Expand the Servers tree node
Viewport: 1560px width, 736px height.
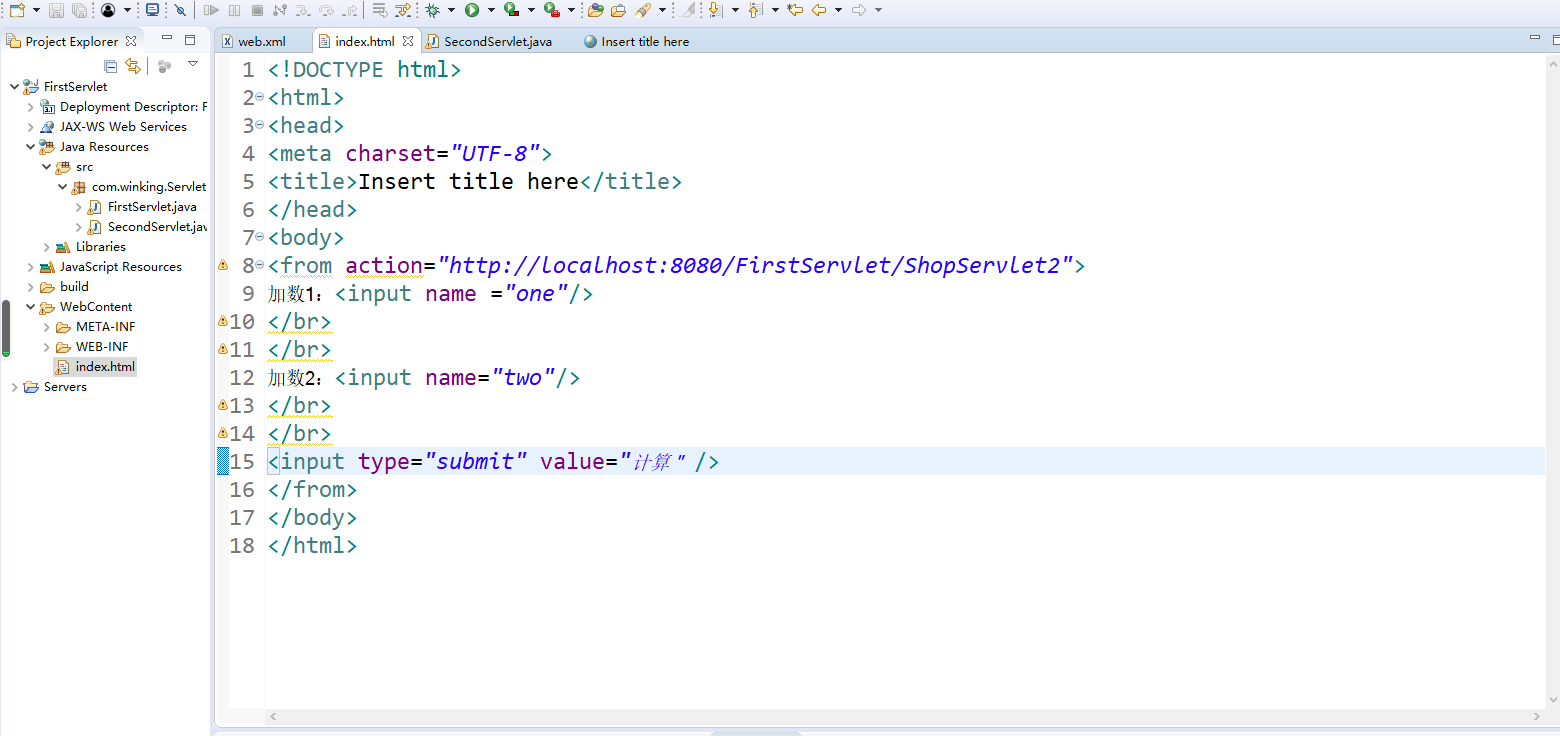pos(14,387)
